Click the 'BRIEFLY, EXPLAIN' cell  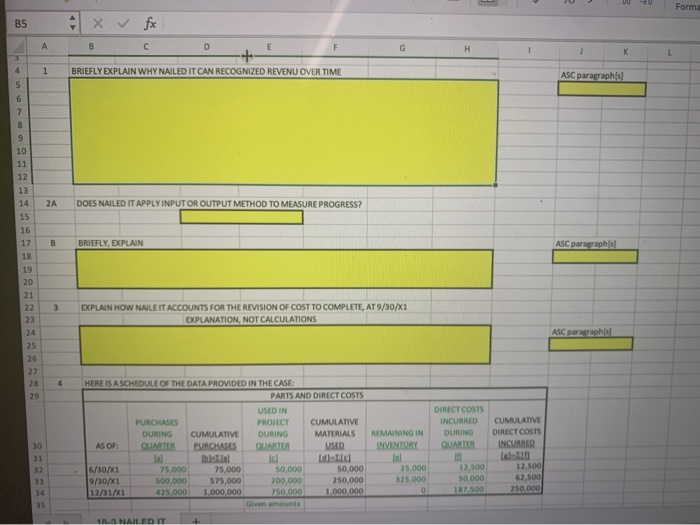[x=110, y=243]
